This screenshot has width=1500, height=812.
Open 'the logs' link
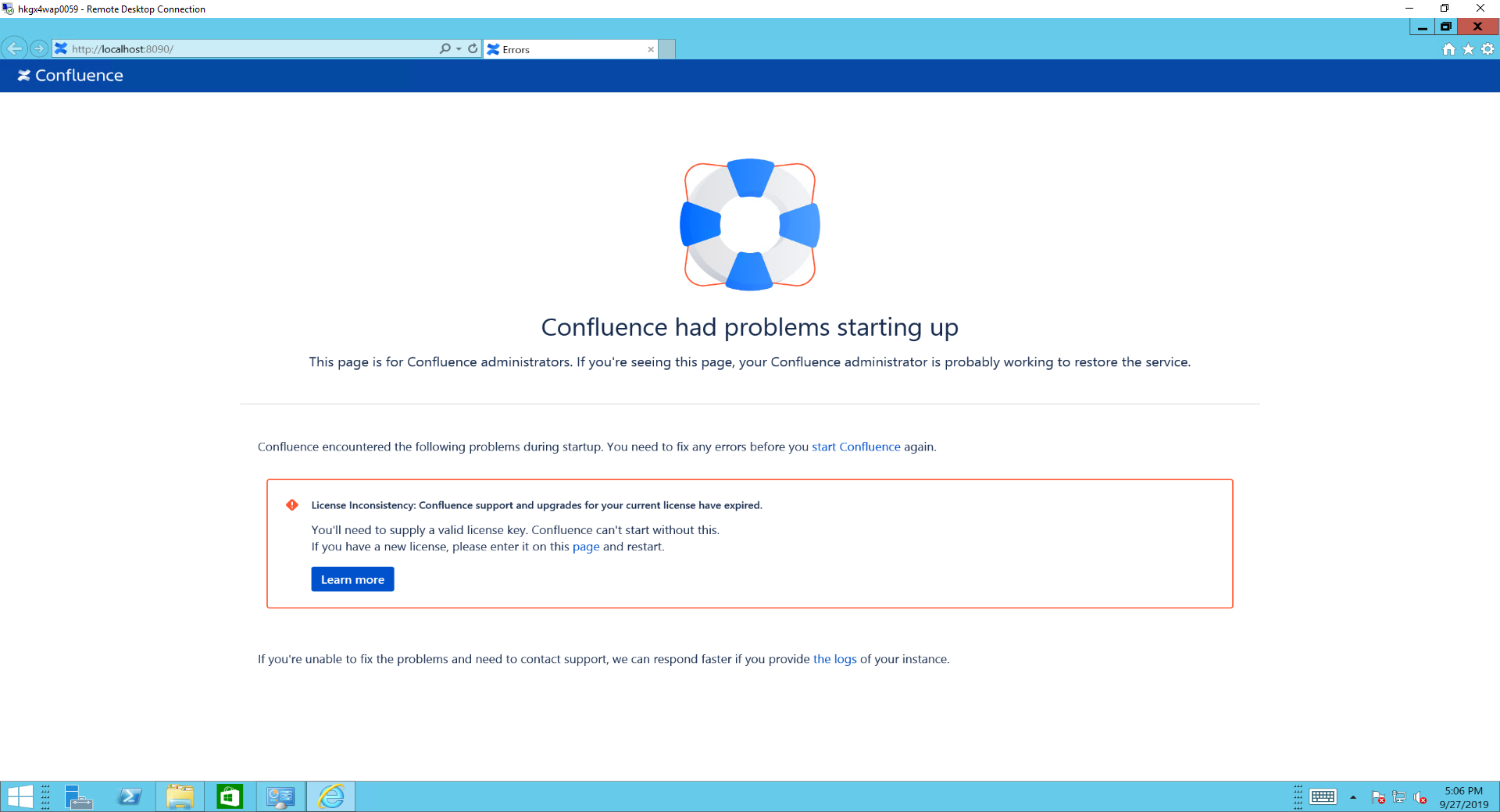[835, 659]
